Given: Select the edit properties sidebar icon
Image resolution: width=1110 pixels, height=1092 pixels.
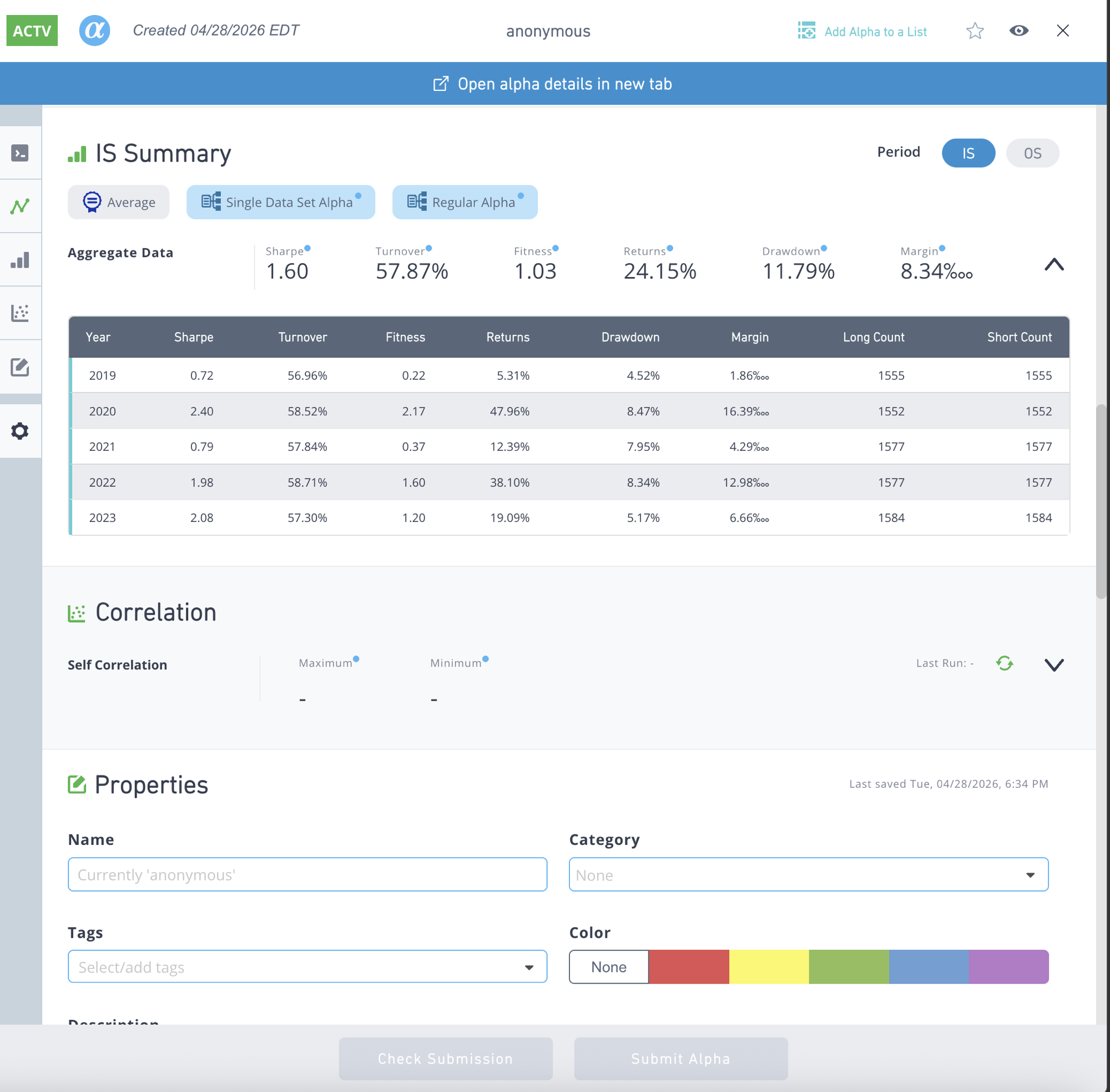Looking at the screenshot, I should pos(21,368).
